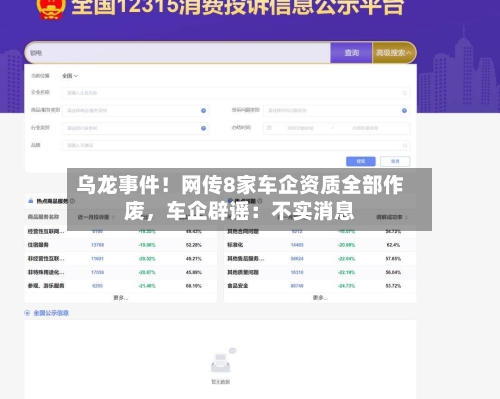Image resolution: width=500 pixels, height=399 pixels.
Task: Click the purple 查询 query button
Action: (x=351, y=53)
